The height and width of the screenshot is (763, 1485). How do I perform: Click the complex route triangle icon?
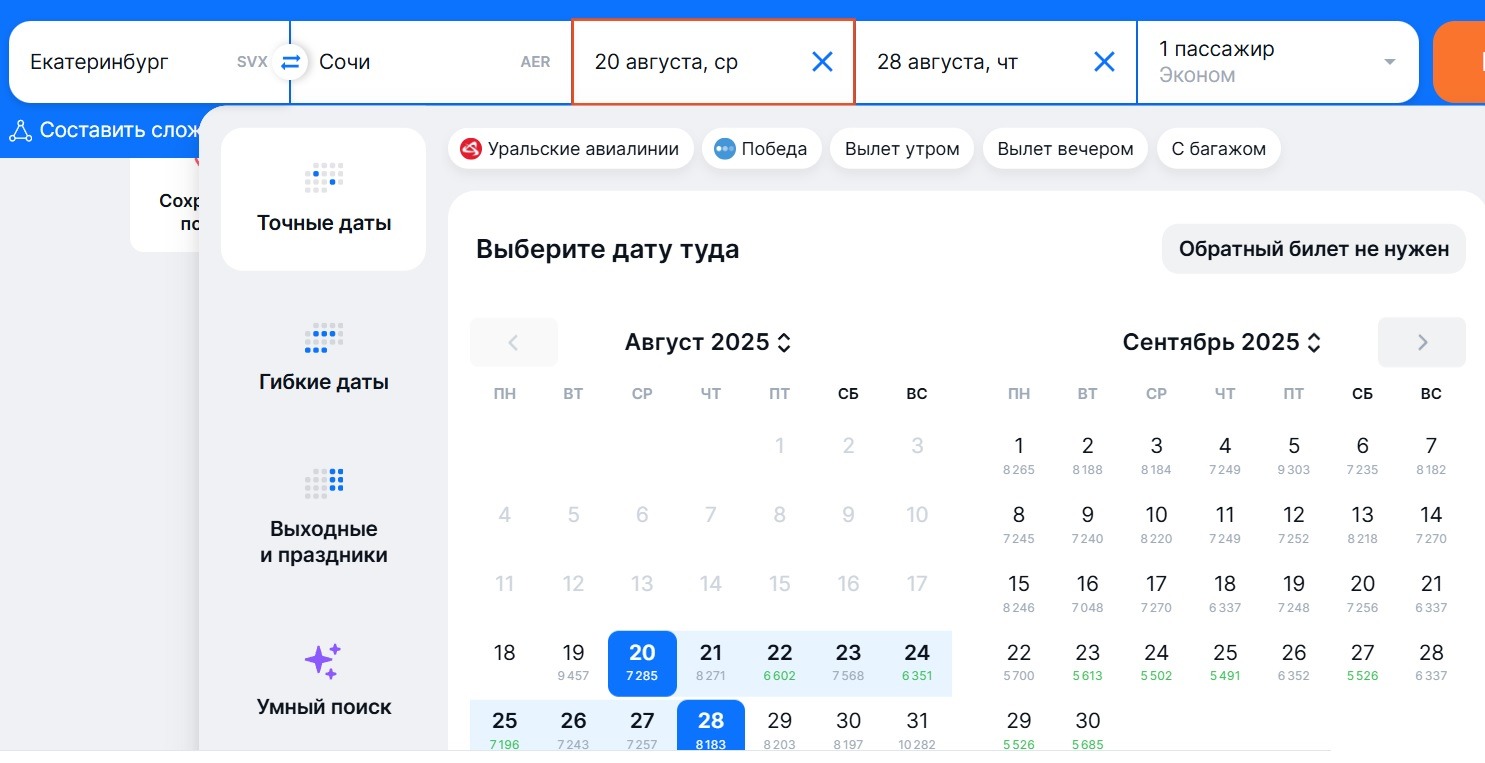(x=20, y=130)
